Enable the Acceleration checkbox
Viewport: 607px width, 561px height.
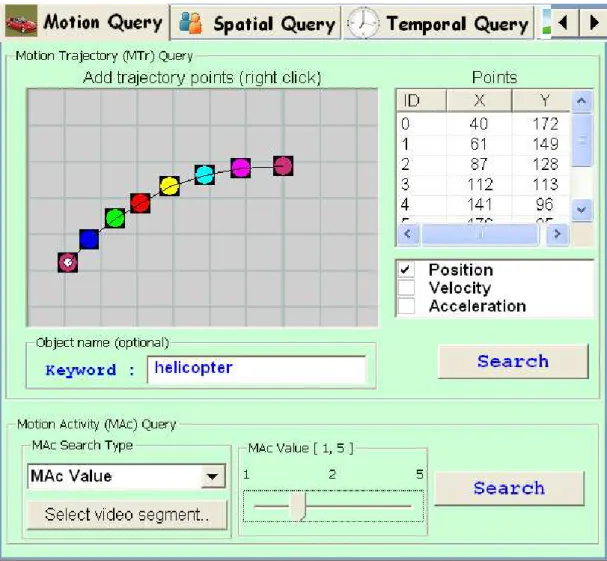(406, 306)
